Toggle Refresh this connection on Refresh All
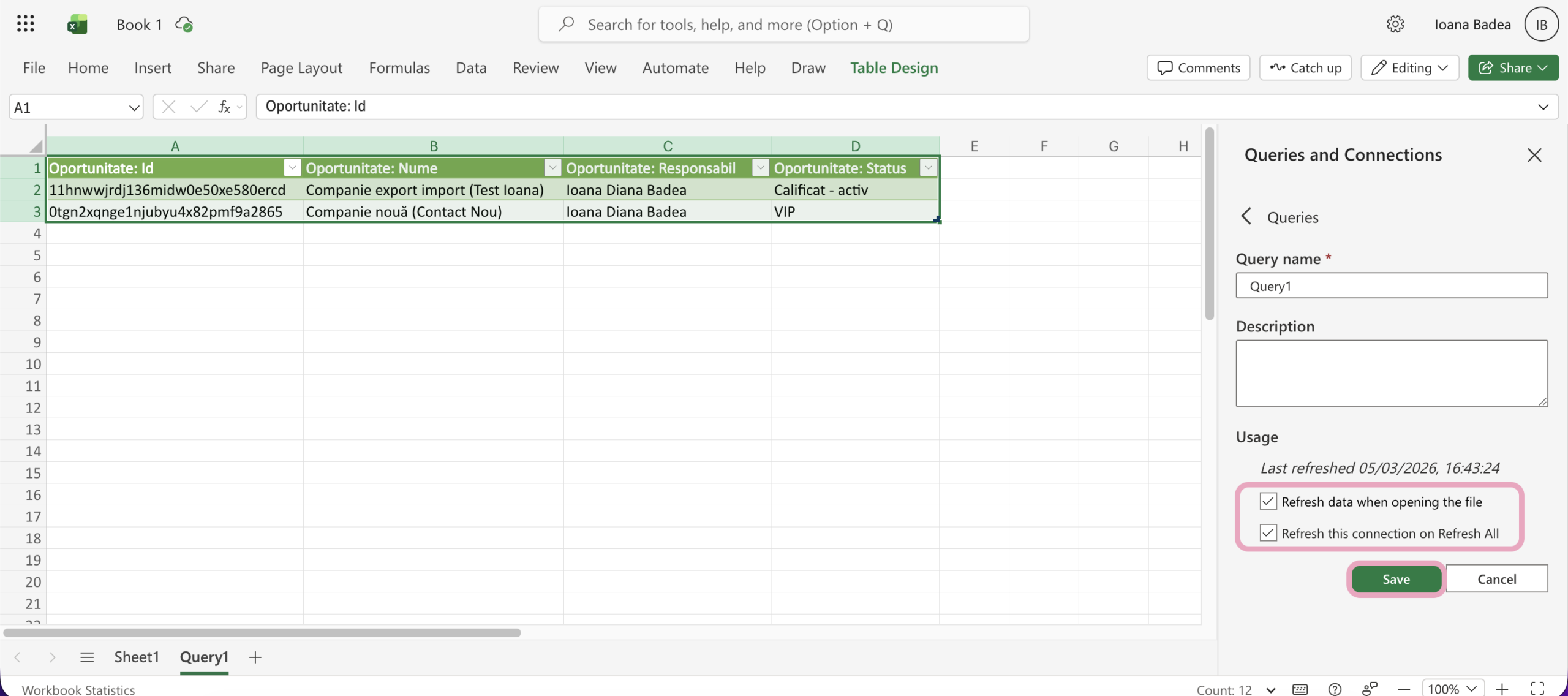Viewport: 1568px width, 696px height. pos(1268,533)
